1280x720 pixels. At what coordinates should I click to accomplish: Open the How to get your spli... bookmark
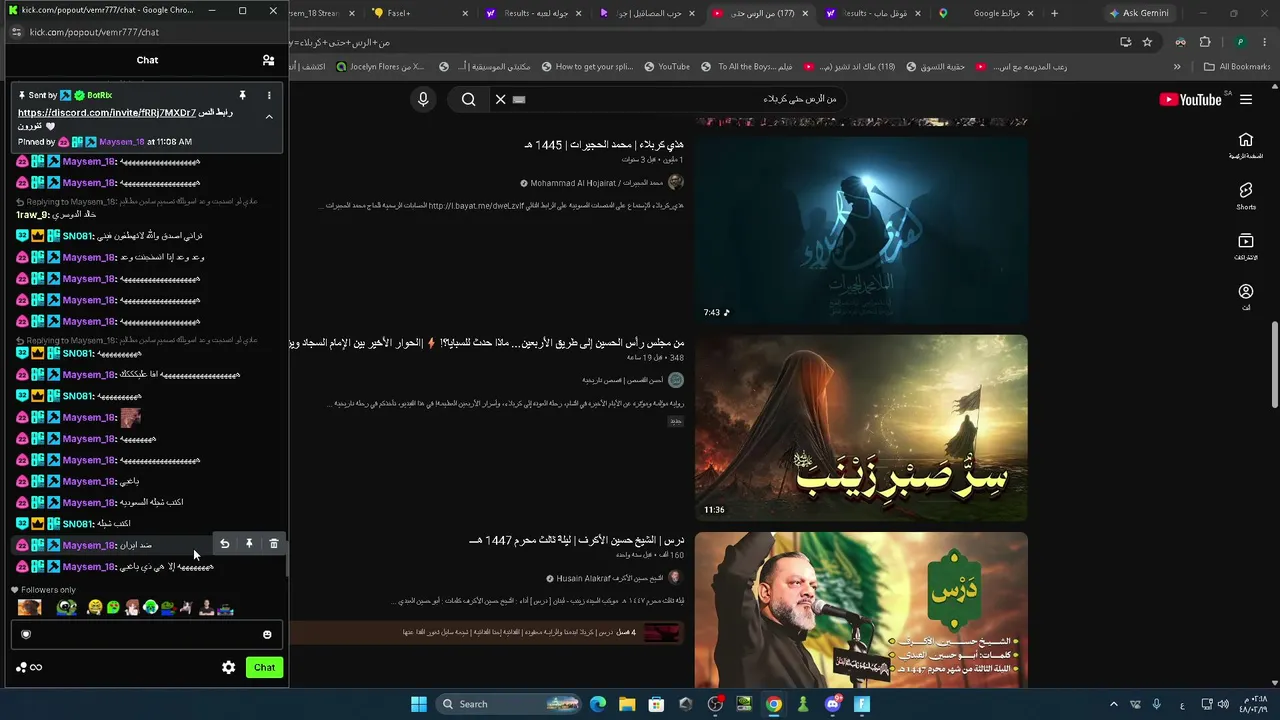587,67
